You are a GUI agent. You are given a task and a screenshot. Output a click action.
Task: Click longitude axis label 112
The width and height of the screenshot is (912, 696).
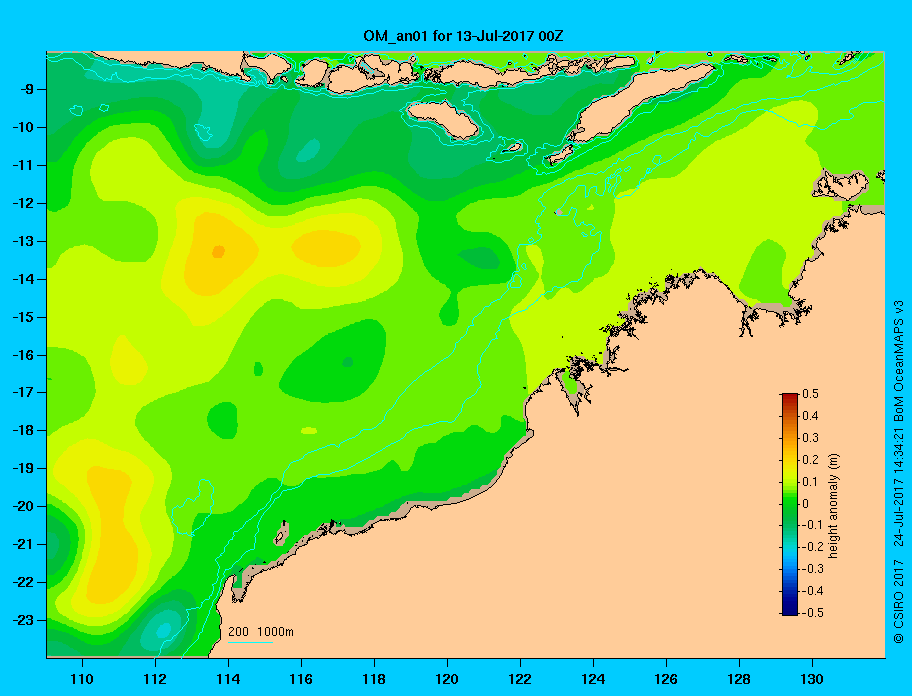pos(155,679)
